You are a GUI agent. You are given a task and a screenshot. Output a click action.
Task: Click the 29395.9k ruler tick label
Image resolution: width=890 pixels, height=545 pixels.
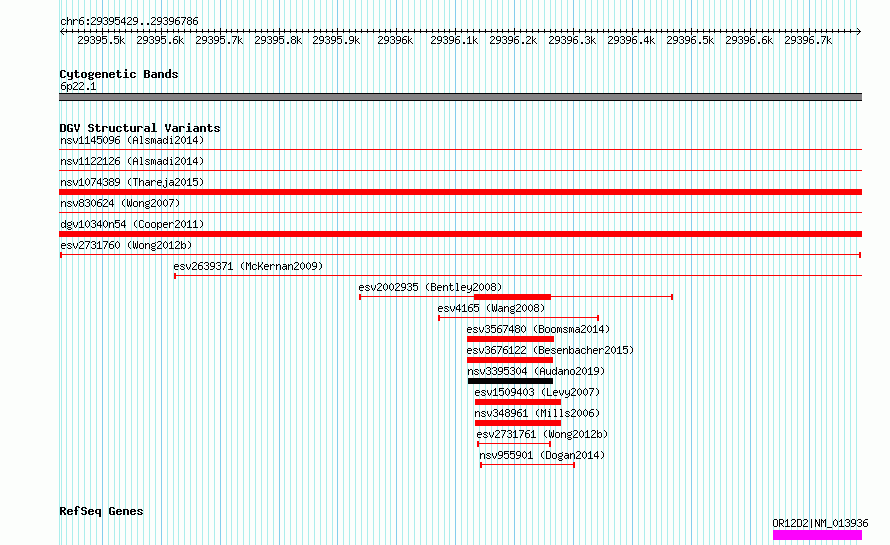tap(336, 40)
